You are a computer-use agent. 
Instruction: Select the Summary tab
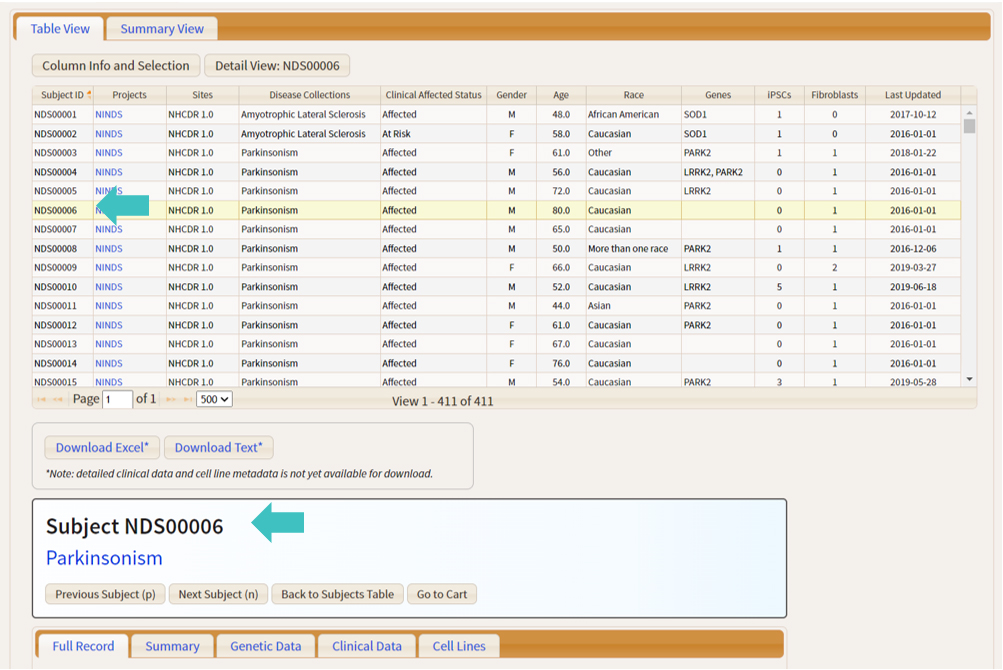tap(172, 646)
